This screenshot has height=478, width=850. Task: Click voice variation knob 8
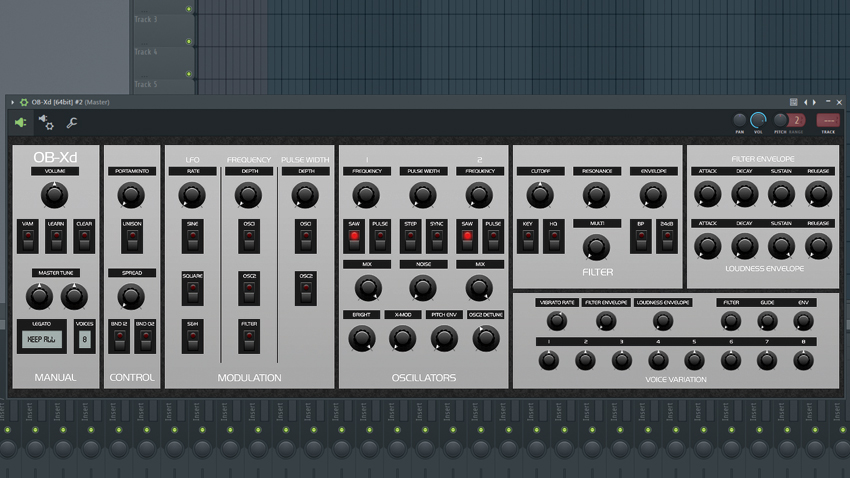tap(803, 360)
